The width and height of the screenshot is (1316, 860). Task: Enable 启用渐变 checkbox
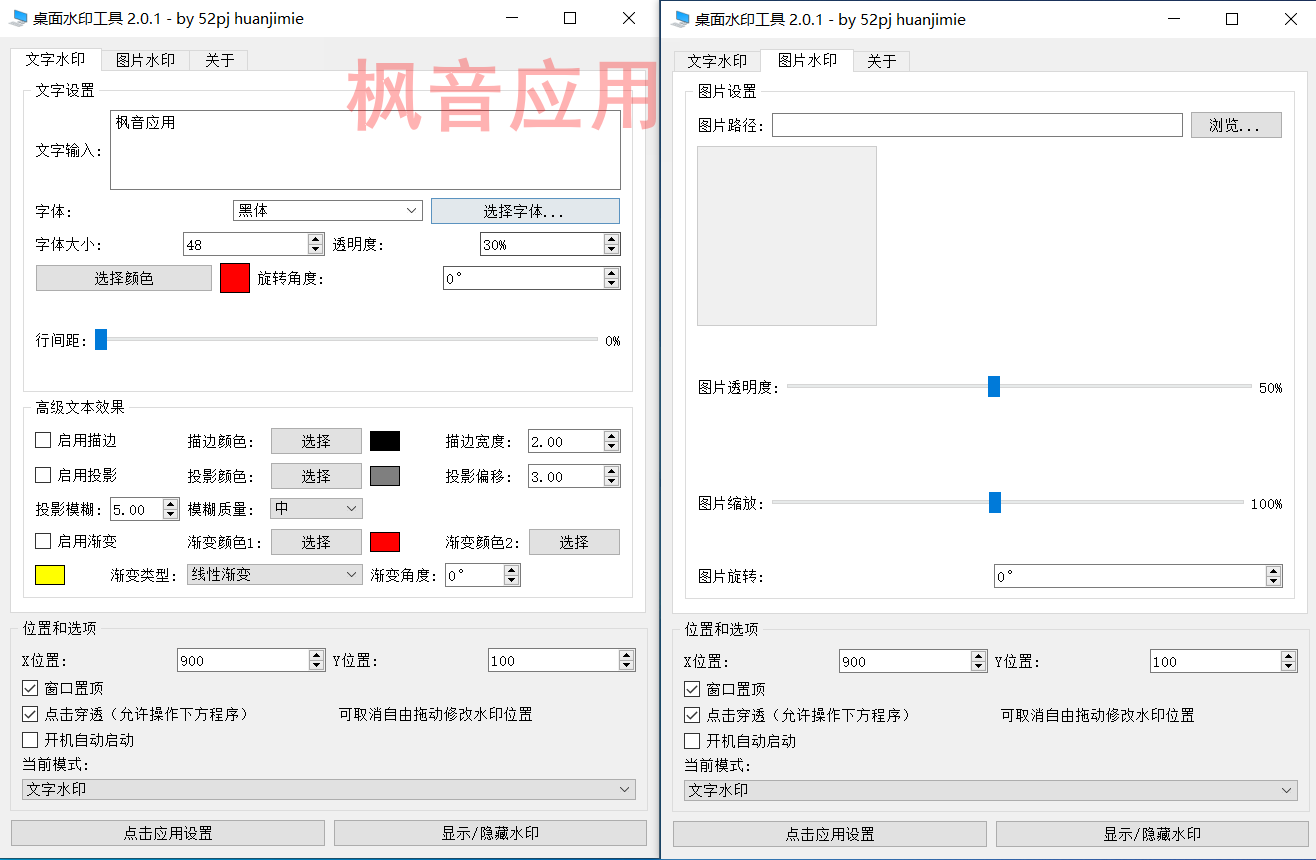[43, 541]
